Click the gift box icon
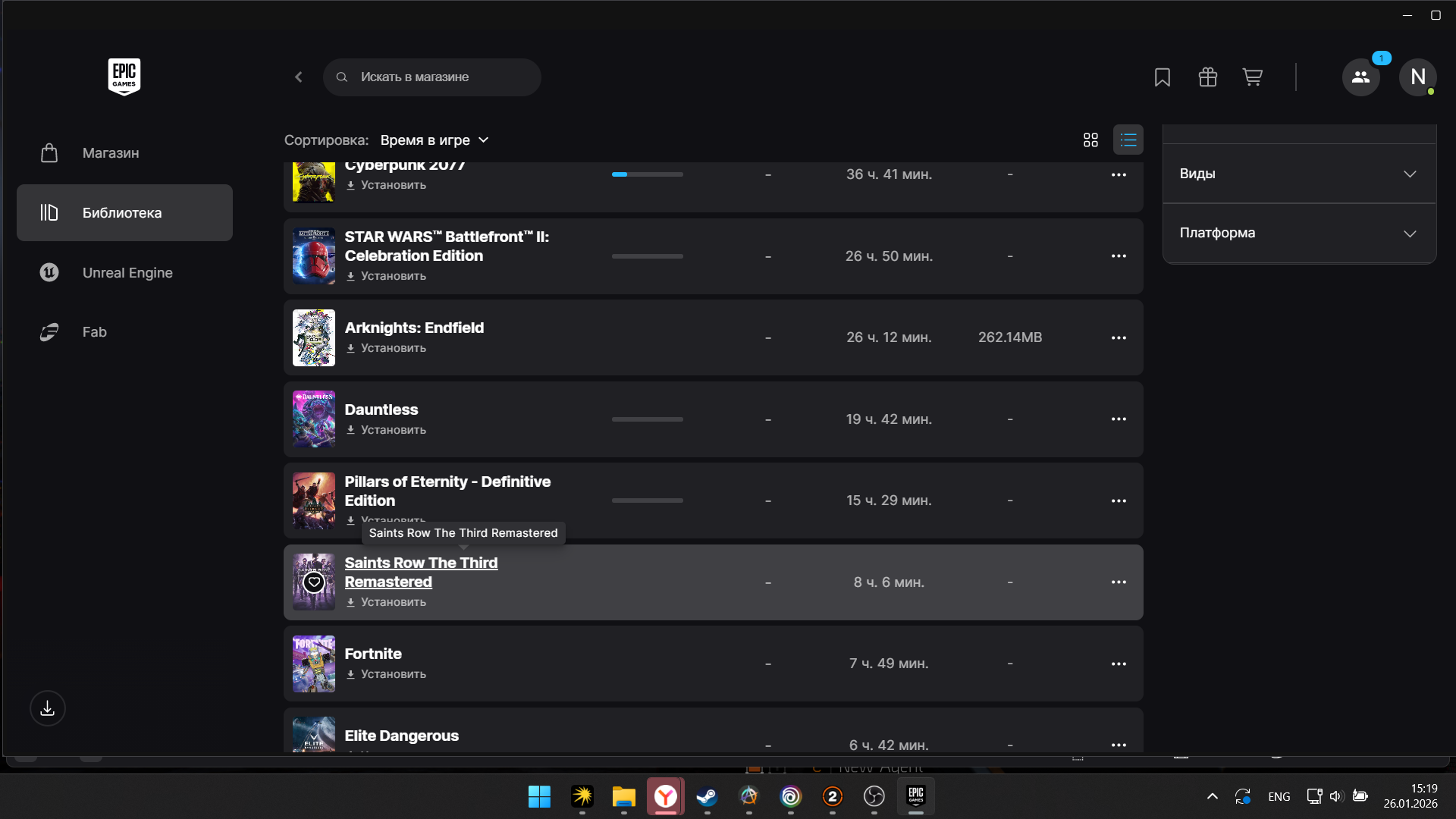This screenshot has width=1456, height=819. coord(1207,77)
